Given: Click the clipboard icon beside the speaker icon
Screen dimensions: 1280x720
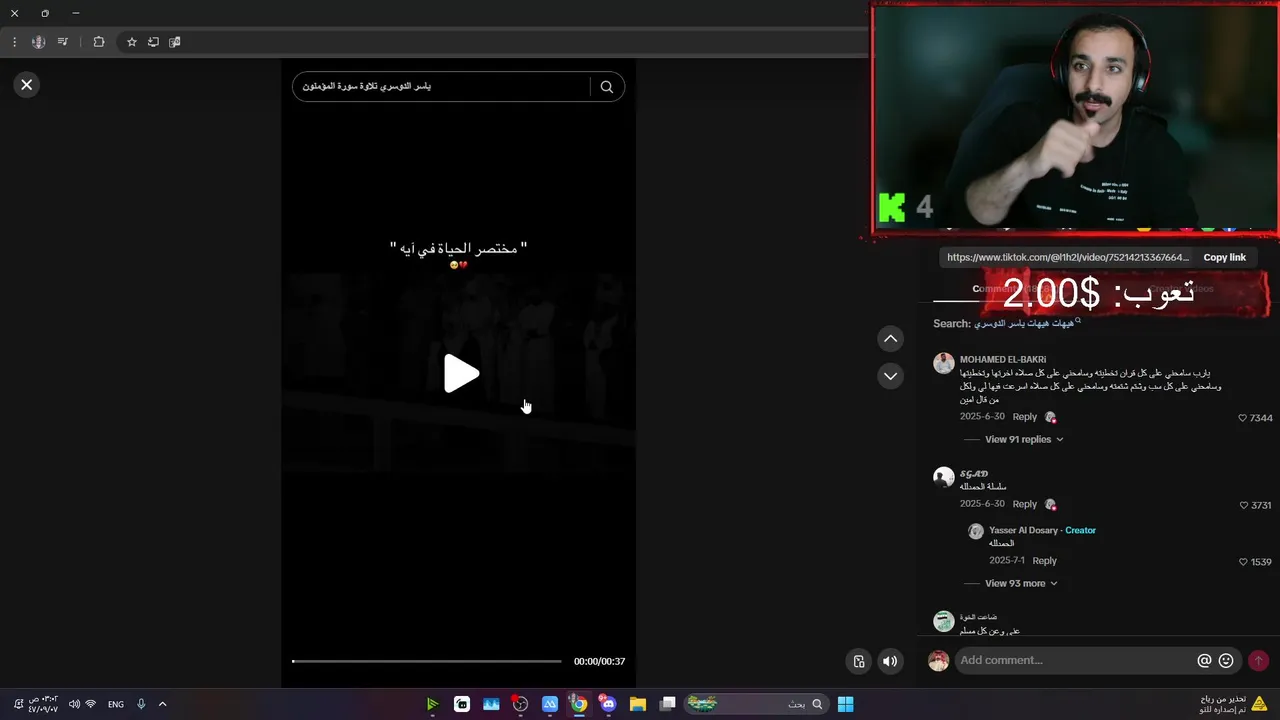Looking at the screenshot, I should tap(858, 661).
